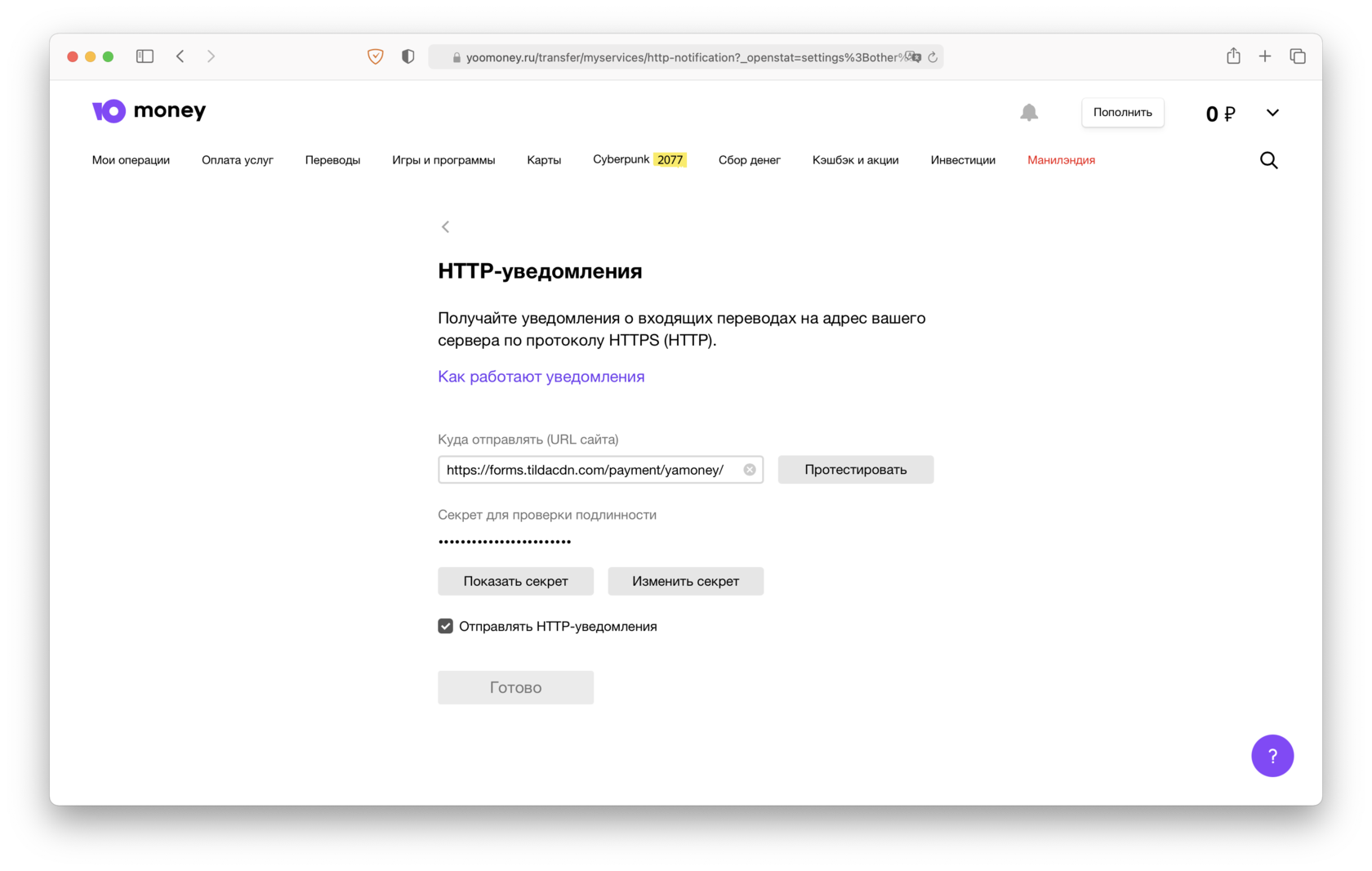Open the translate icon in address bar
The image size is (1372, 871).
pos(914,57)
